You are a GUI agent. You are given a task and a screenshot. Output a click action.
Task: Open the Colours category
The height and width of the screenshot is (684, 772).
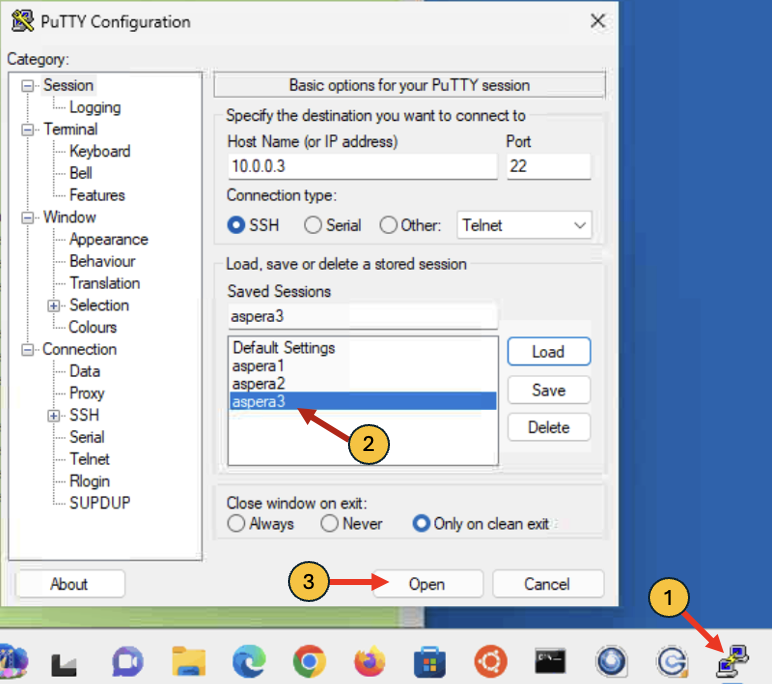[x=93, y=327]
